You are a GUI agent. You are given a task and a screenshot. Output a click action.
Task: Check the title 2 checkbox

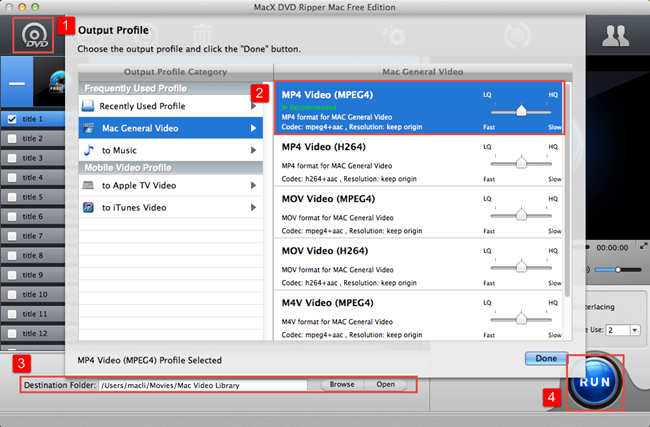click(x=12, y=138)
